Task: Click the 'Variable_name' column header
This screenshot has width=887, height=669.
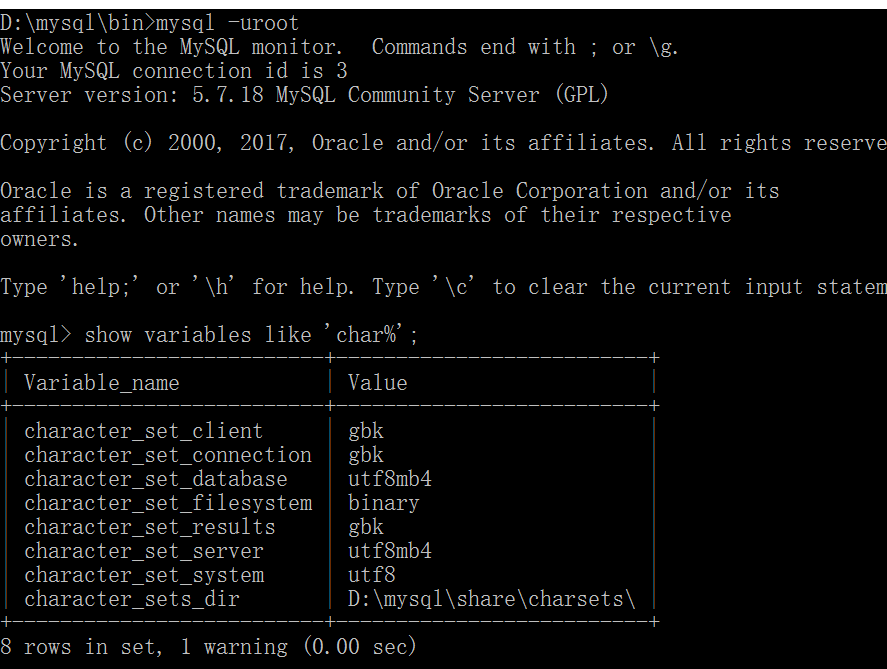Action: coord(102,383)
